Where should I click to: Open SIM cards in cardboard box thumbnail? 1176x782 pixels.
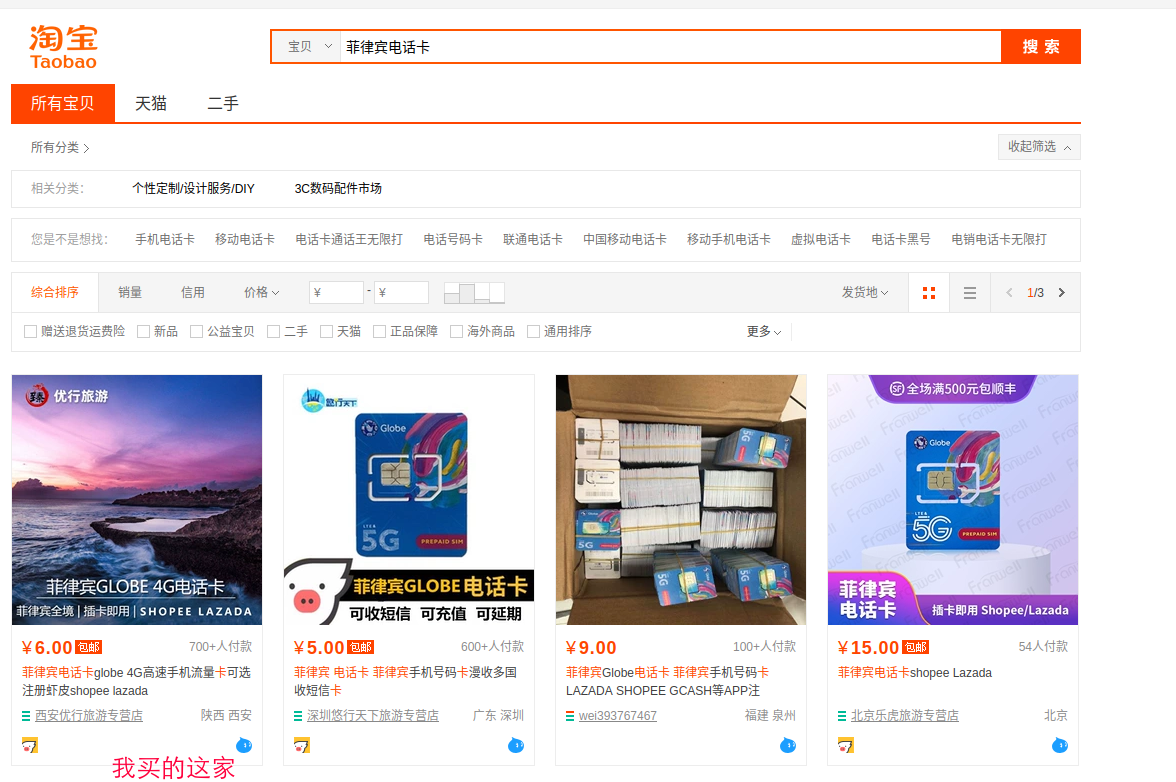681,499
